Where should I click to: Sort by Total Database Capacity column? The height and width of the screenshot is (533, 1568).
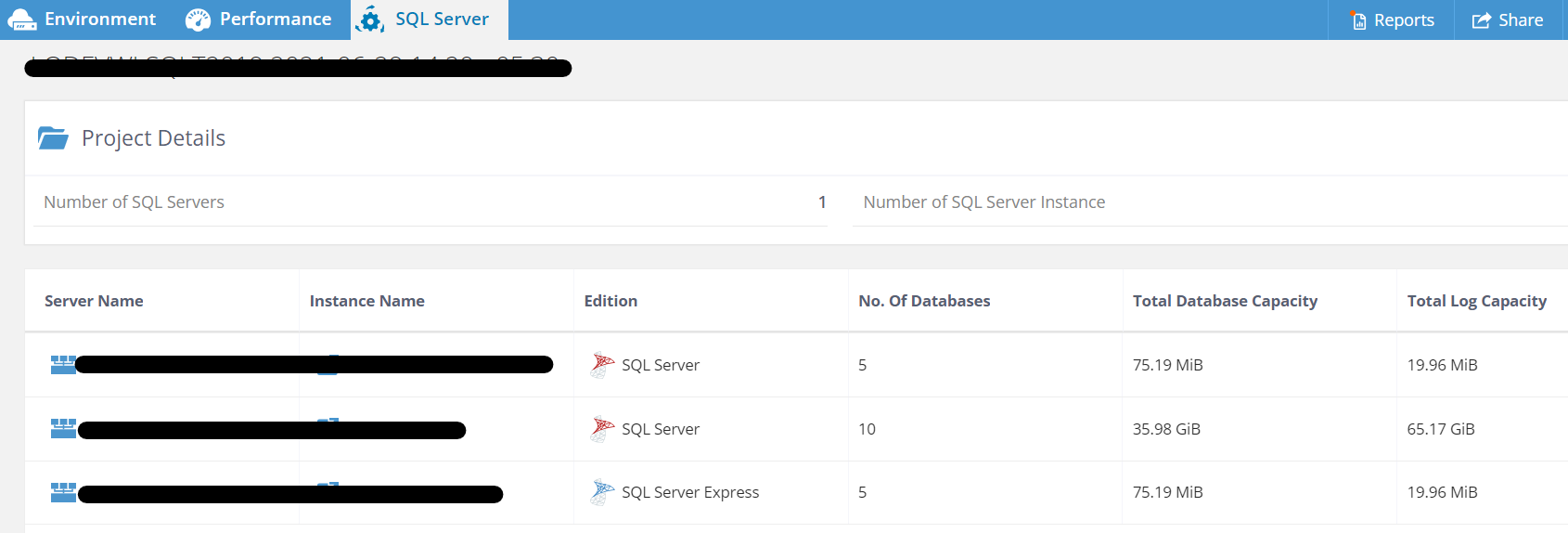coord(1225,301)
